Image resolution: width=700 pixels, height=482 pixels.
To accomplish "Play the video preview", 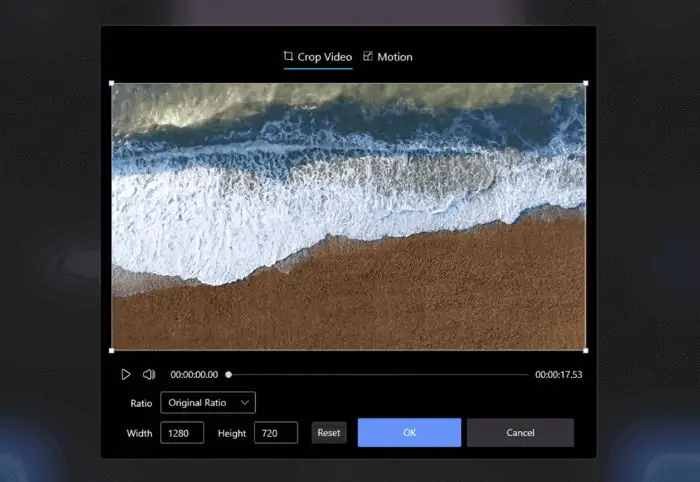I will [125, 374].
